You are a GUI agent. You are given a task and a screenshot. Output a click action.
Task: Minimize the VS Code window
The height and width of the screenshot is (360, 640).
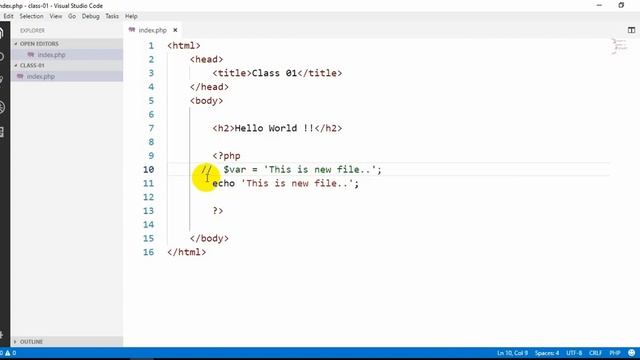[599, 5]
